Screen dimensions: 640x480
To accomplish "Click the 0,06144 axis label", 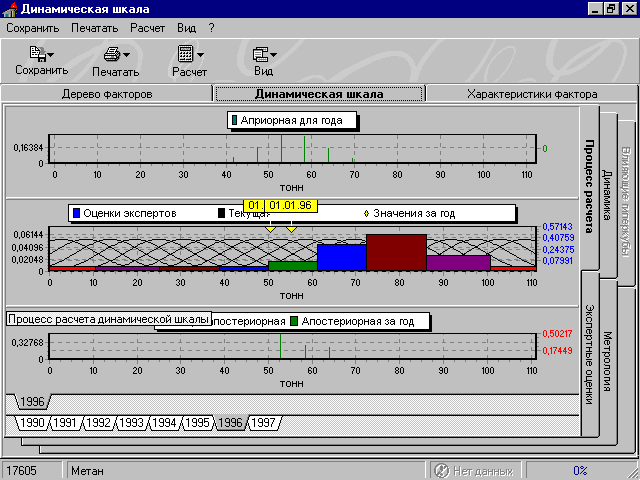I will pyautogui.click(x=28, y=235).
